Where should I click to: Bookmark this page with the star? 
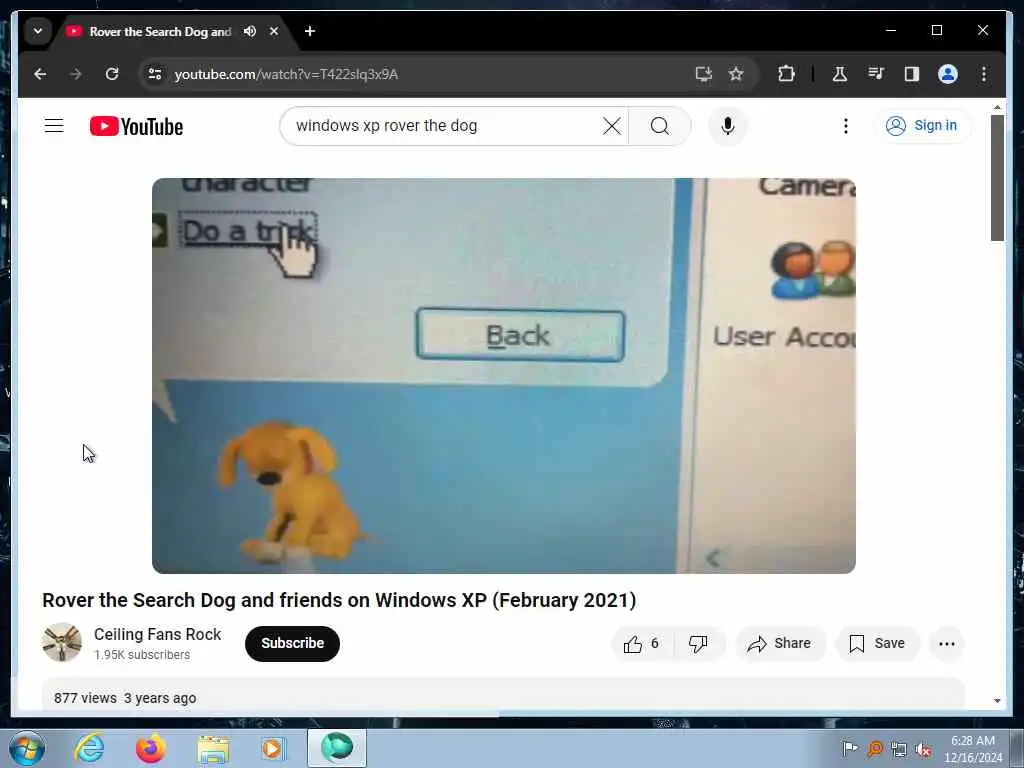(736, 74)
